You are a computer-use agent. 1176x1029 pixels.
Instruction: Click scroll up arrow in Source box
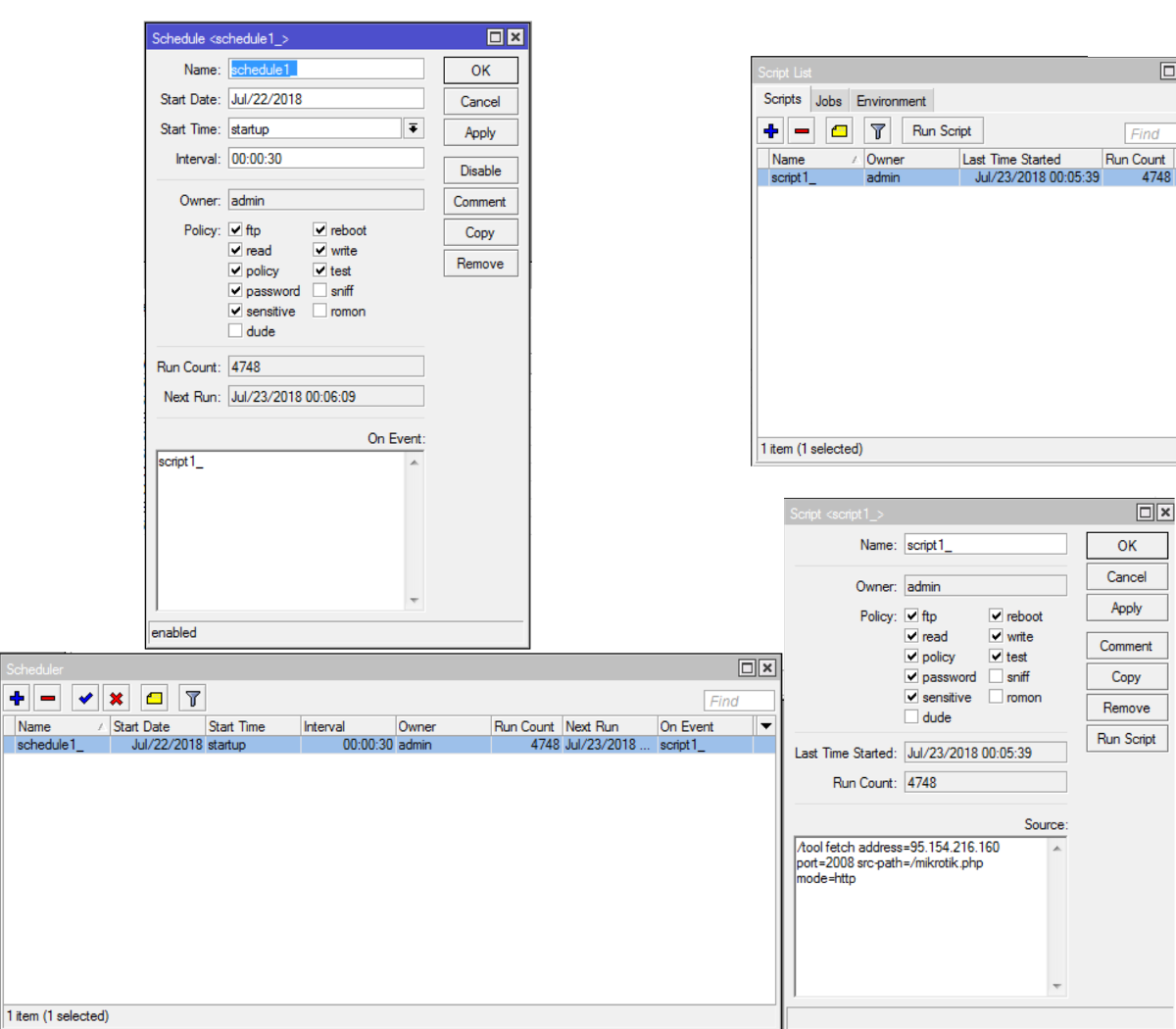pos(1057,848)
